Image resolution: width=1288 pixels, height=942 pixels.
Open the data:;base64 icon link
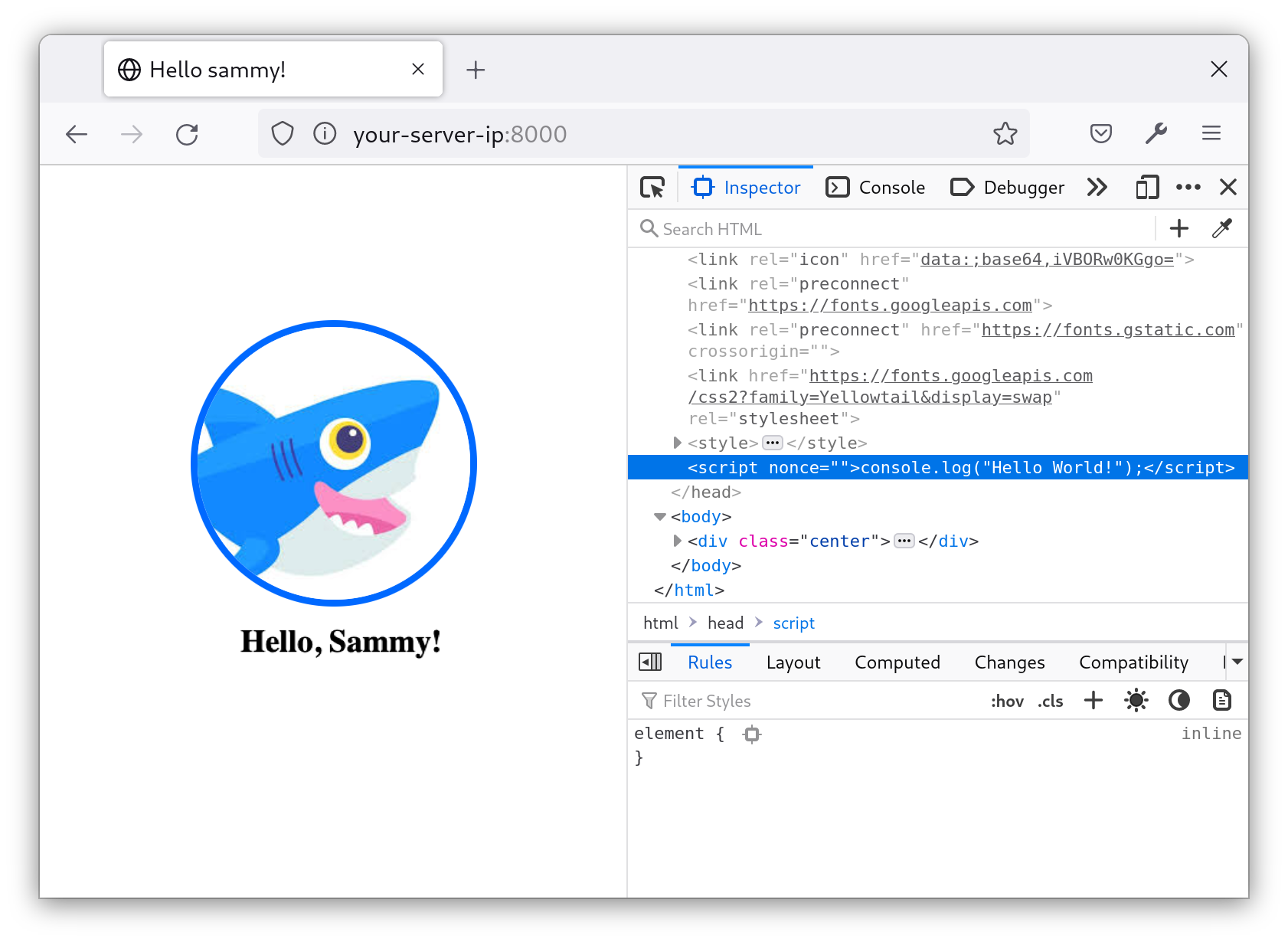click(x=1047, y=260)
